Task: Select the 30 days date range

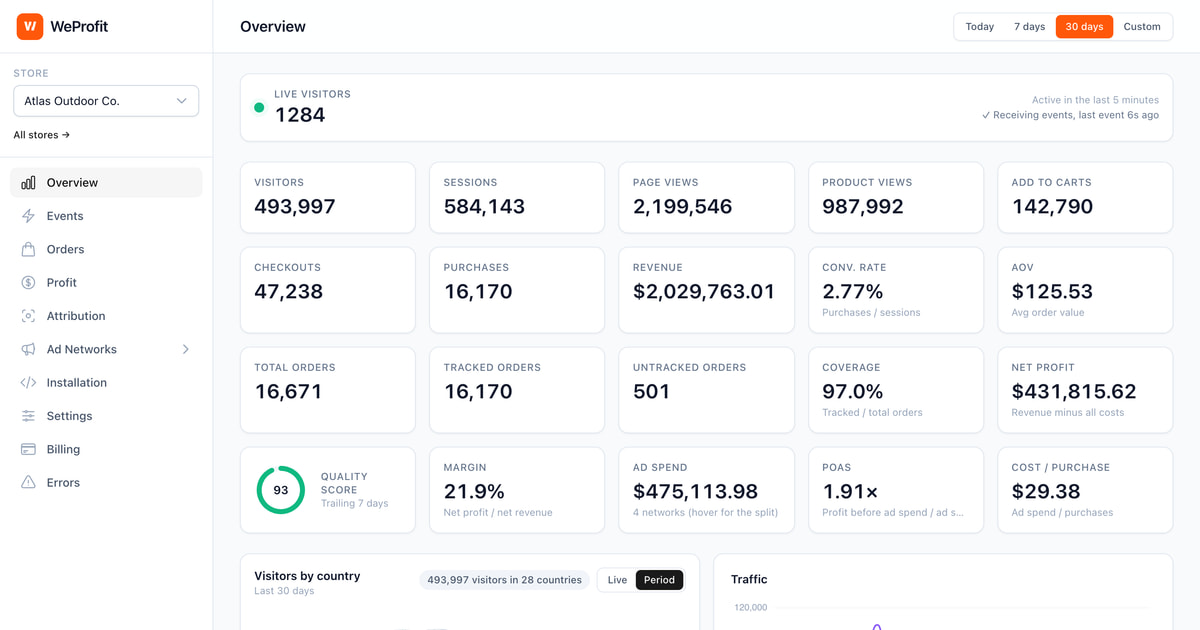Action: coord(1084,27)
